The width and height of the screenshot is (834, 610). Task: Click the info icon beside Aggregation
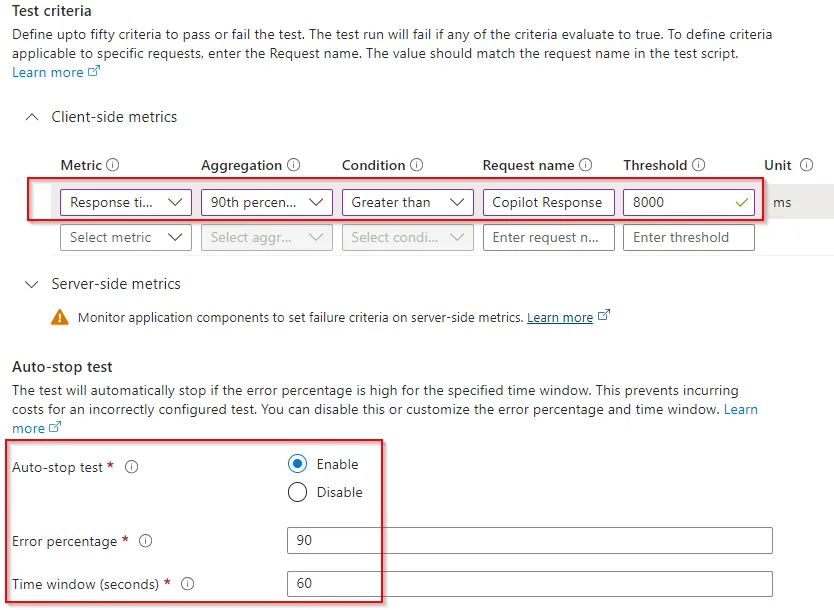294,166
